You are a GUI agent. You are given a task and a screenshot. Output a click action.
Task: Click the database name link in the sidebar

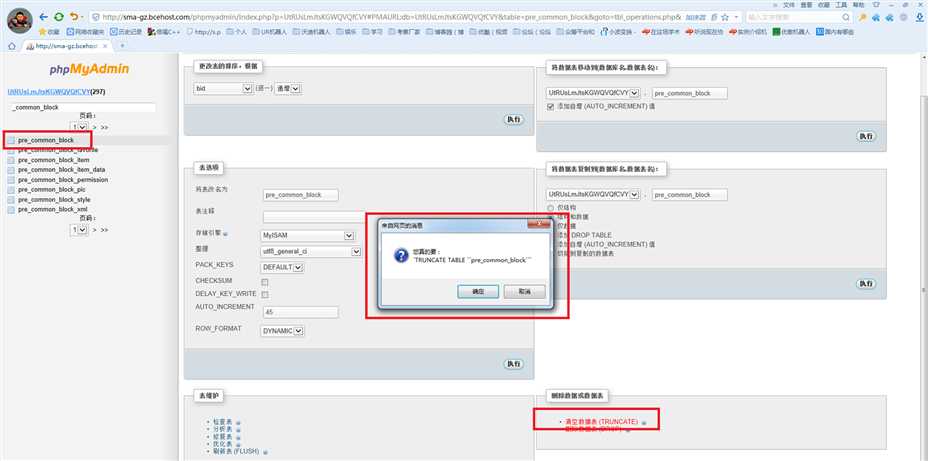49,92
